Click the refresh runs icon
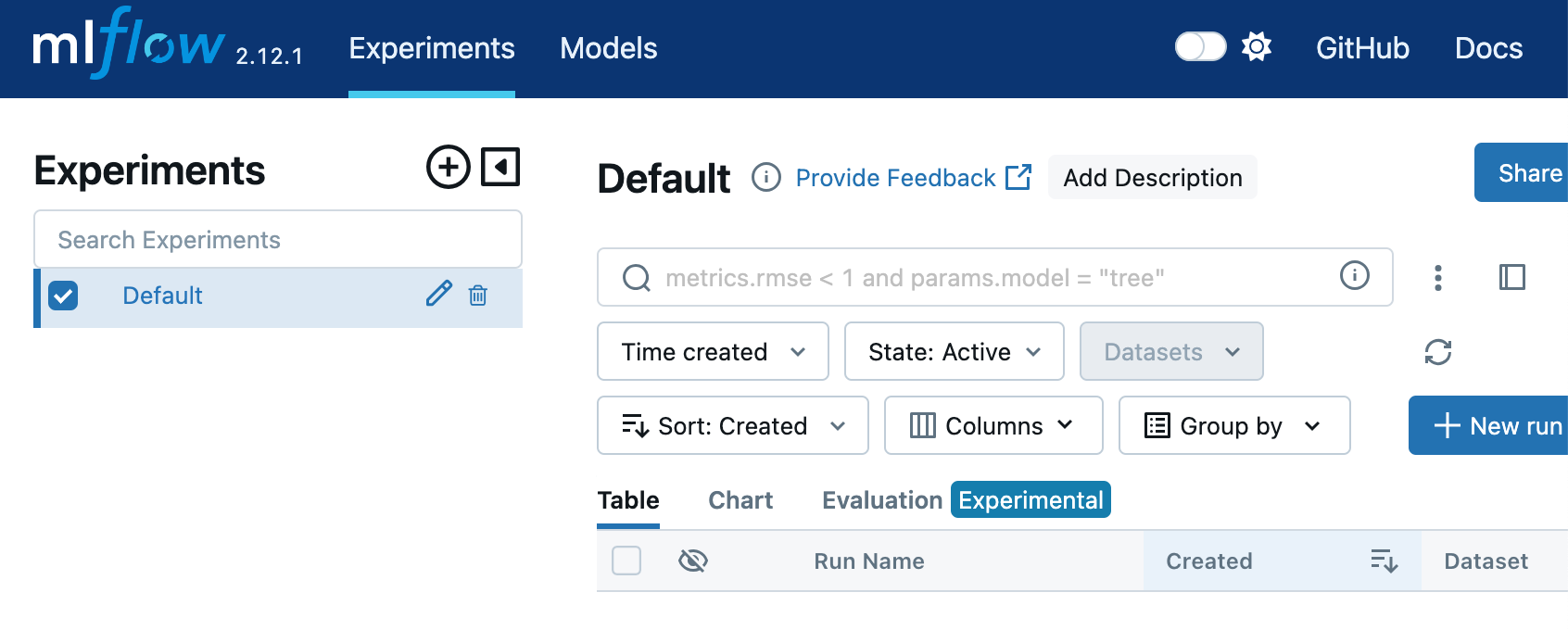 tap(1437, 352)
